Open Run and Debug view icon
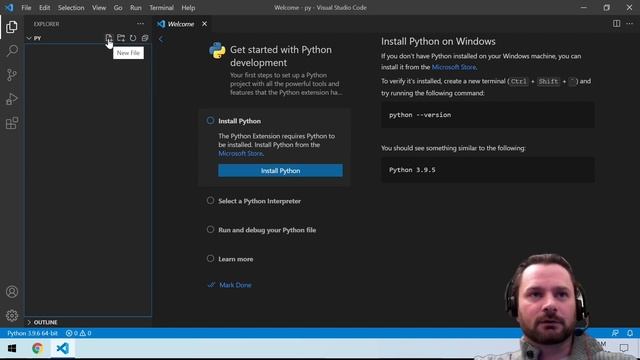 tap(12, 99)
